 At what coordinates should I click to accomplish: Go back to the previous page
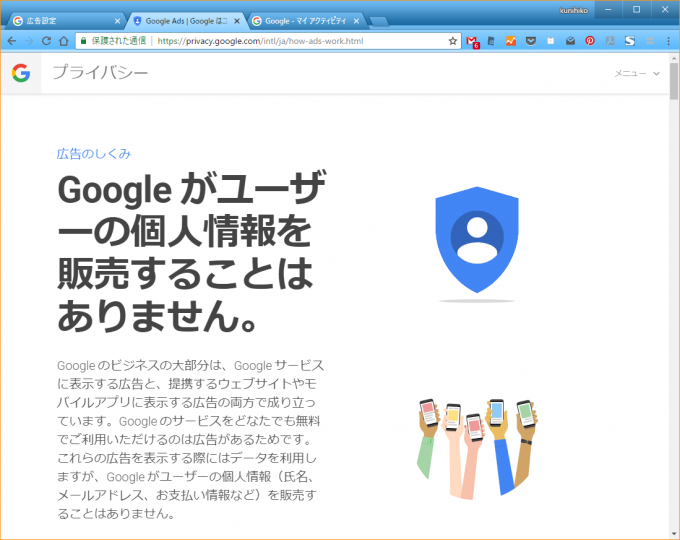(12, 41)
